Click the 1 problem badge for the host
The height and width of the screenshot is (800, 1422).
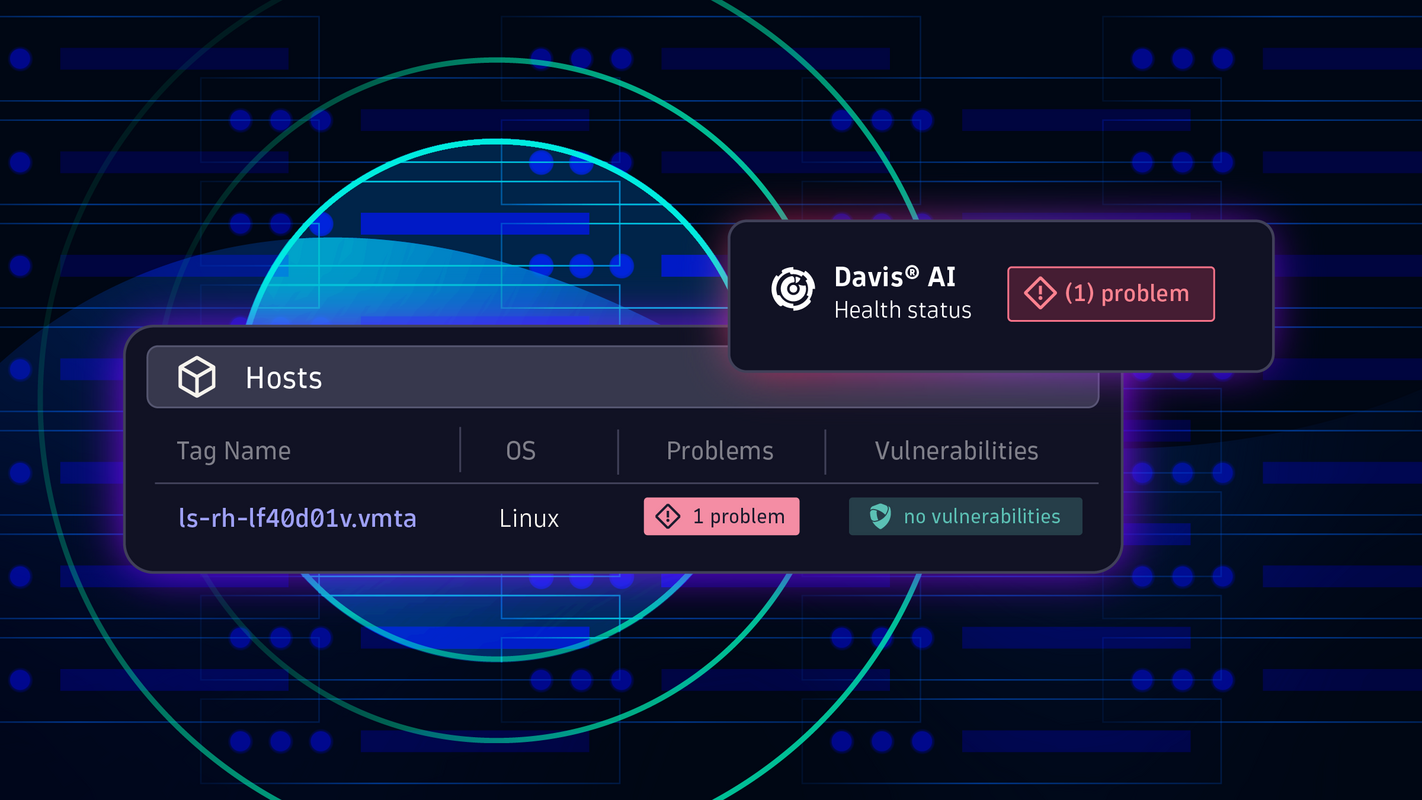pyautogui.click(x=721, y=516)
